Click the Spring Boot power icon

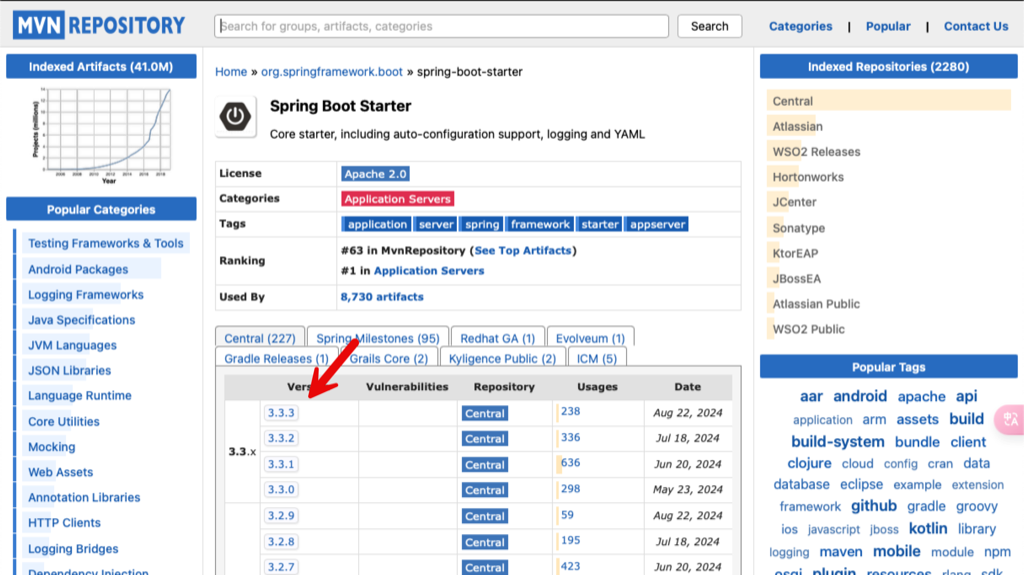coord(236,117)
